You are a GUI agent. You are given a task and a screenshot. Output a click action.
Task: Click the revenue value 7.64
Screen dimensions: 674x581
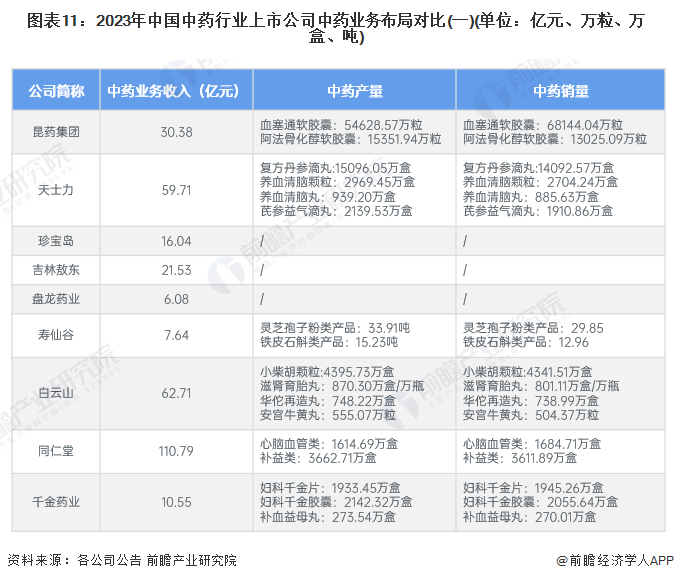coord(176,335)
